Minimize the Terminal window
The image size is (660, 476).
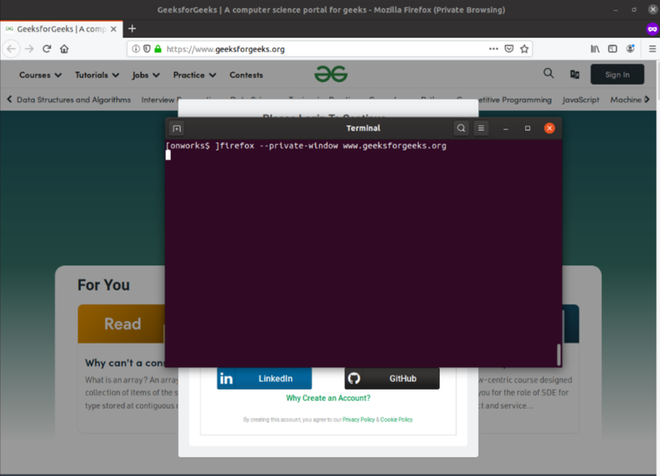pos(506,128)
